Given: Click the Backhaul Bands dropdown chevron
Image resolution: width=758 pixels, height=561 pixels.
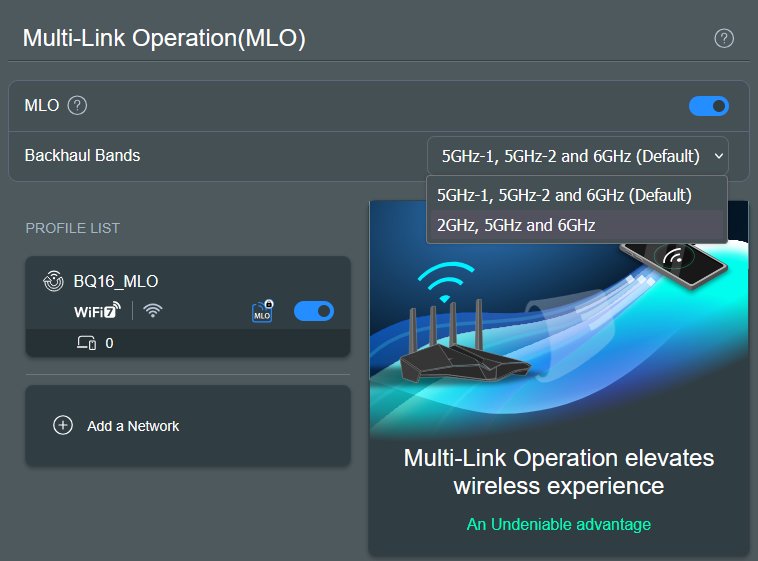Looking at the screenshot, I should 718,156.
